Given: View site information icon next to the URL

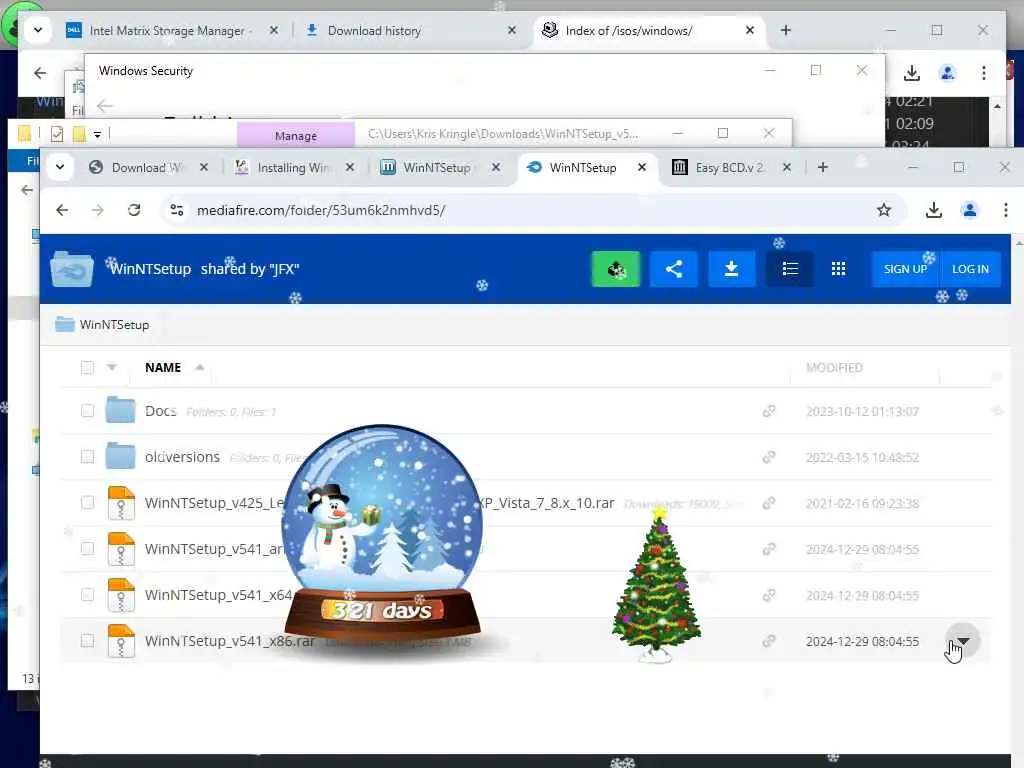Looking at the screenshot, I should pyautogui.click(x=177, y=210).
